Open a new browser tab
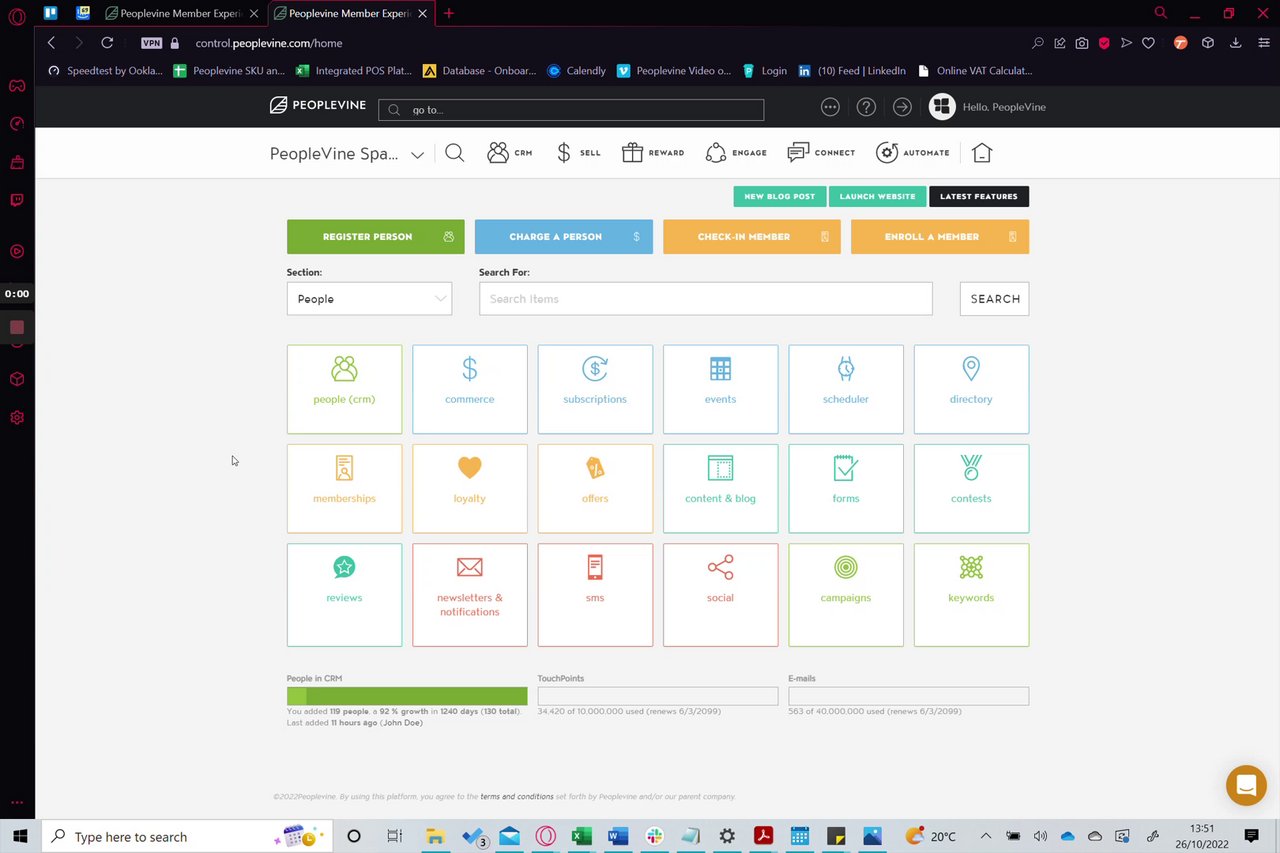1280x853 pixels. 449,14
